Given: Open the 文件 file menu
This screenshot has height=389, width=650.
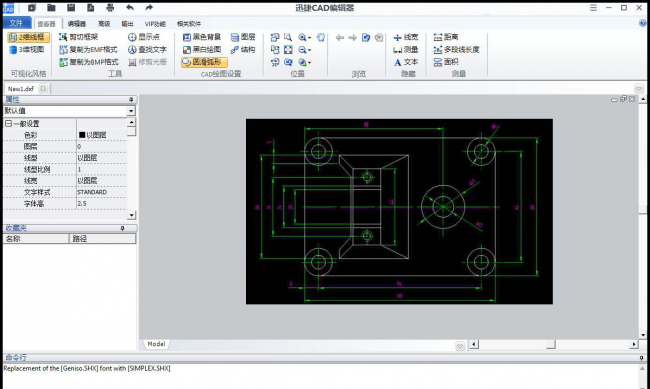Looking at the screenshot, I should pyautogui.click(x=17, y=23).
